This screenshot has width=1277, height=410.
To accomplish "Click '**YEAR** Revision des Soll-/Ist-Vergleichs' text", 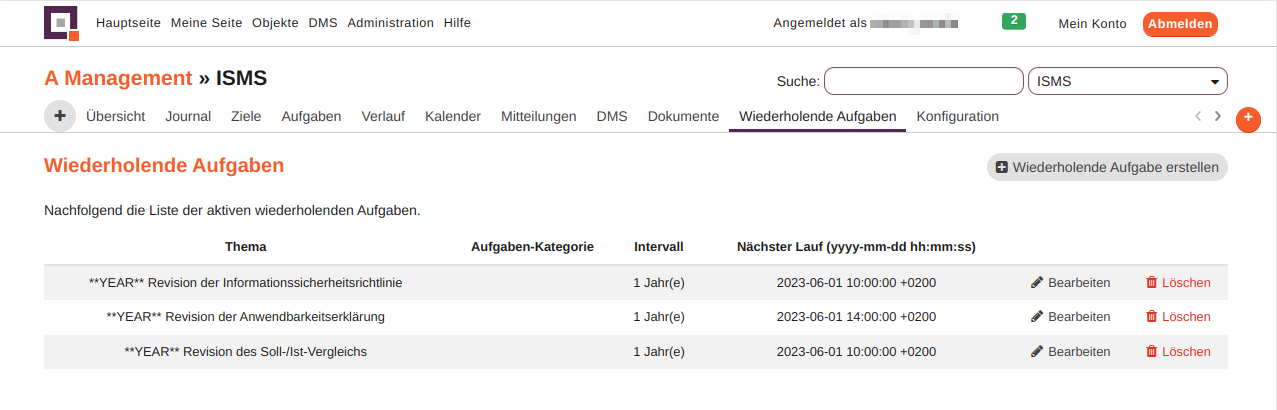I will click(x=246, y=352).
